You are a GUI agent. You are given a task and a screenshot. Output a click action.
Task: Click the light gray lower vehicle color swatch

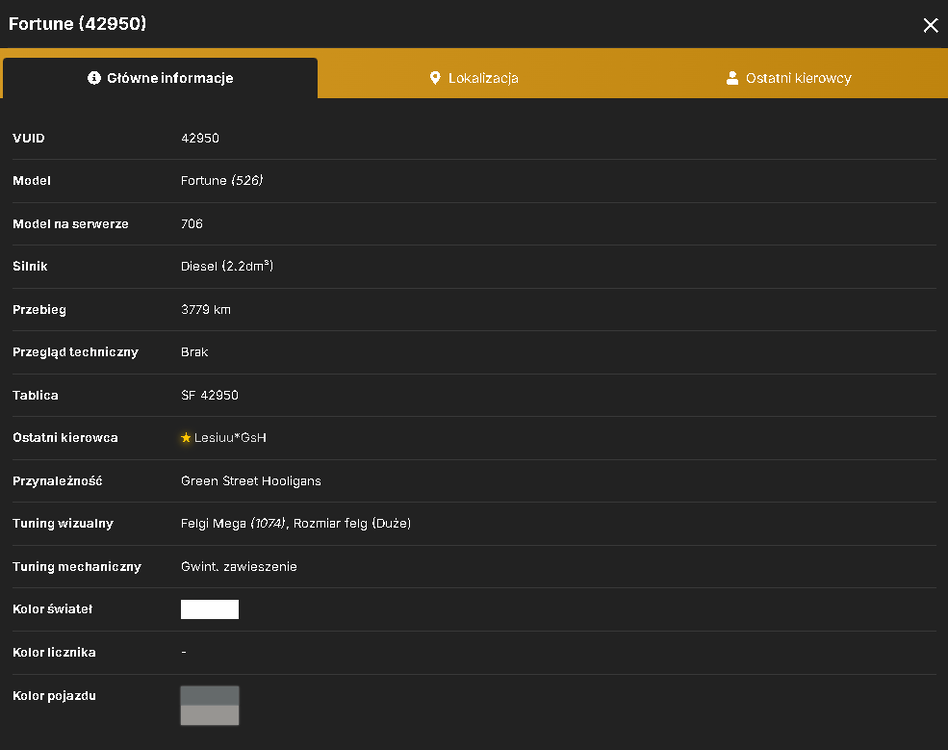point(210,715)
